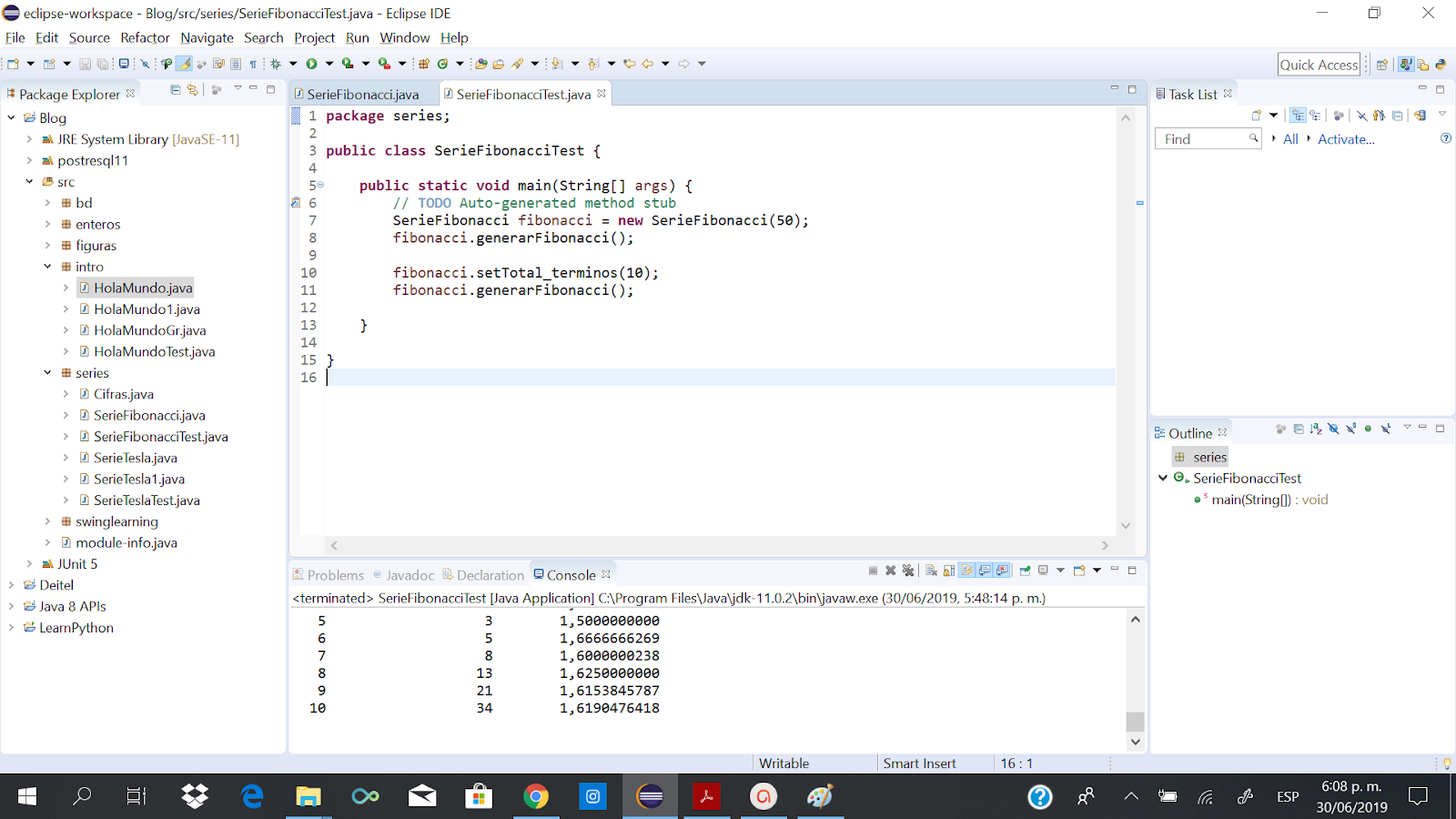Open the Refactor menu
The width and height of the screenshot is (1456, 819).
(145, 38)
